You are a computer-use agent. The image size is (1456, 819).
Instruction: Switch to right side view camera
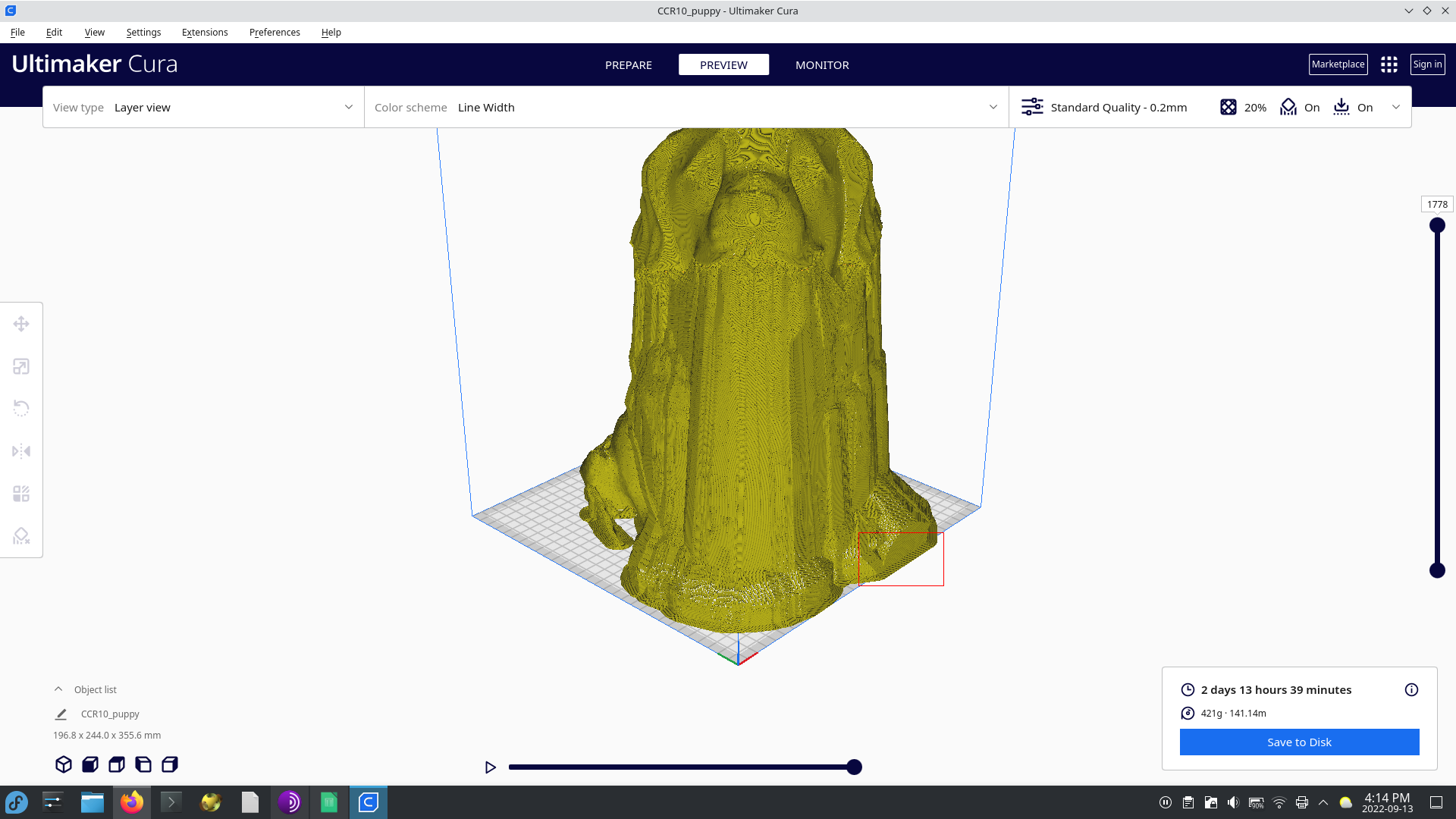pyautogui.click(x=170, y=764)
